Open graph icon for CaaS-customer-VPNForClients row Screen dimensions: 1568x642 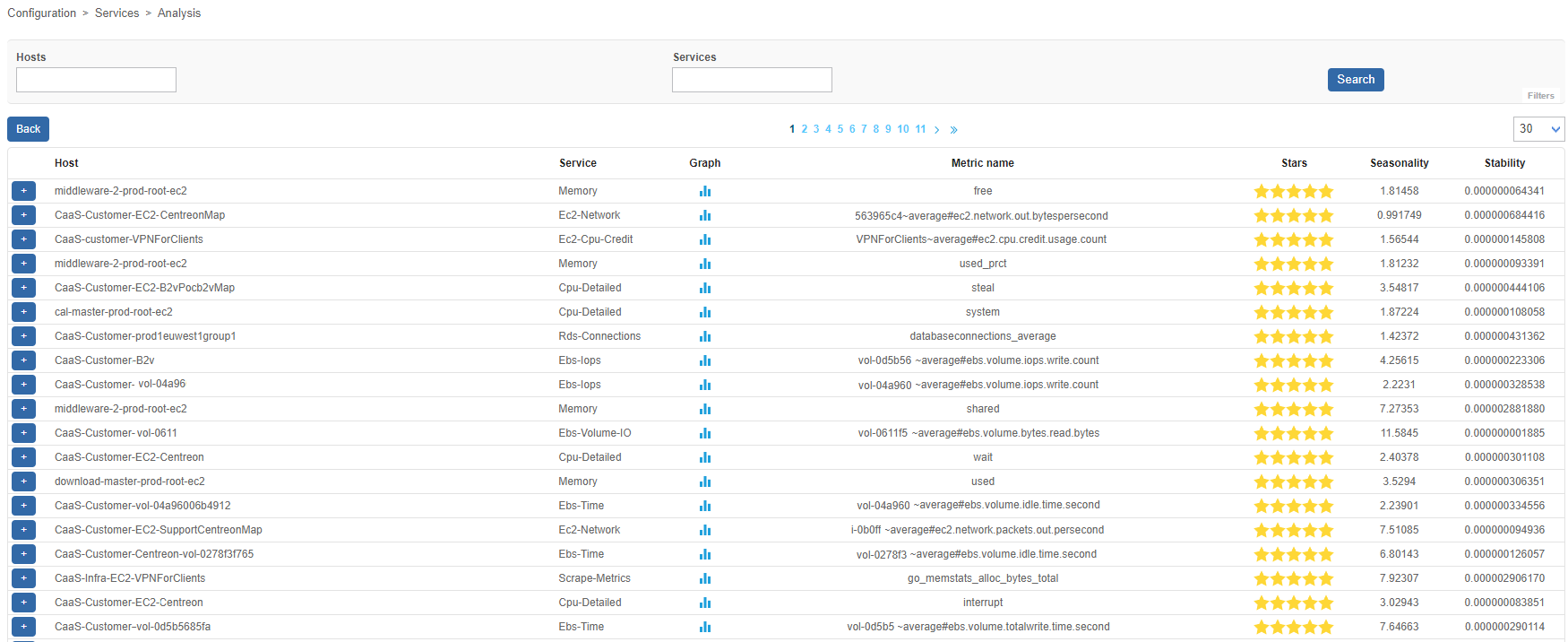705,239
